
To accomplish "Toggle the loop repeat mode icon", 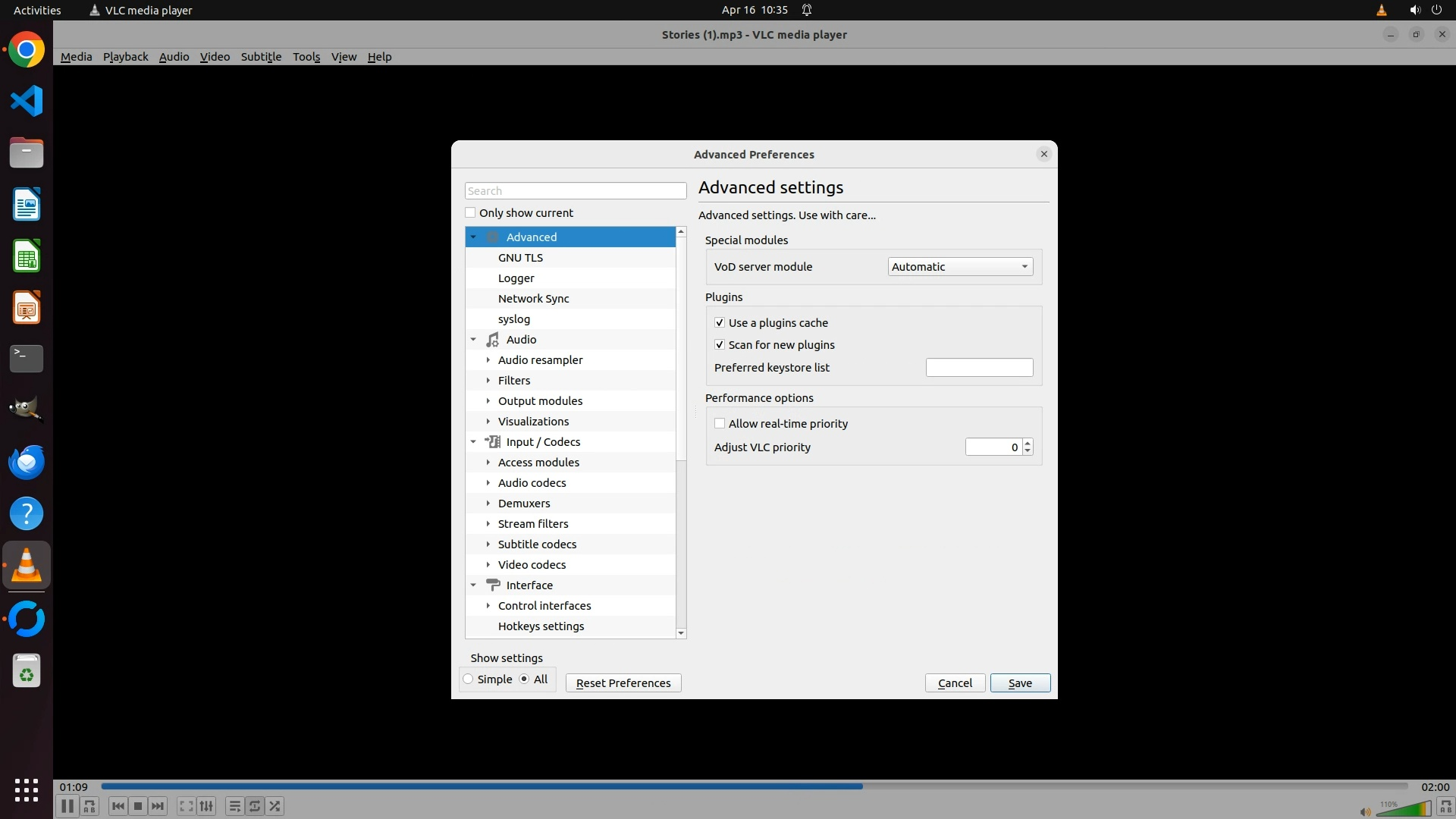I will pyautogui.click(x=255, y=806).
